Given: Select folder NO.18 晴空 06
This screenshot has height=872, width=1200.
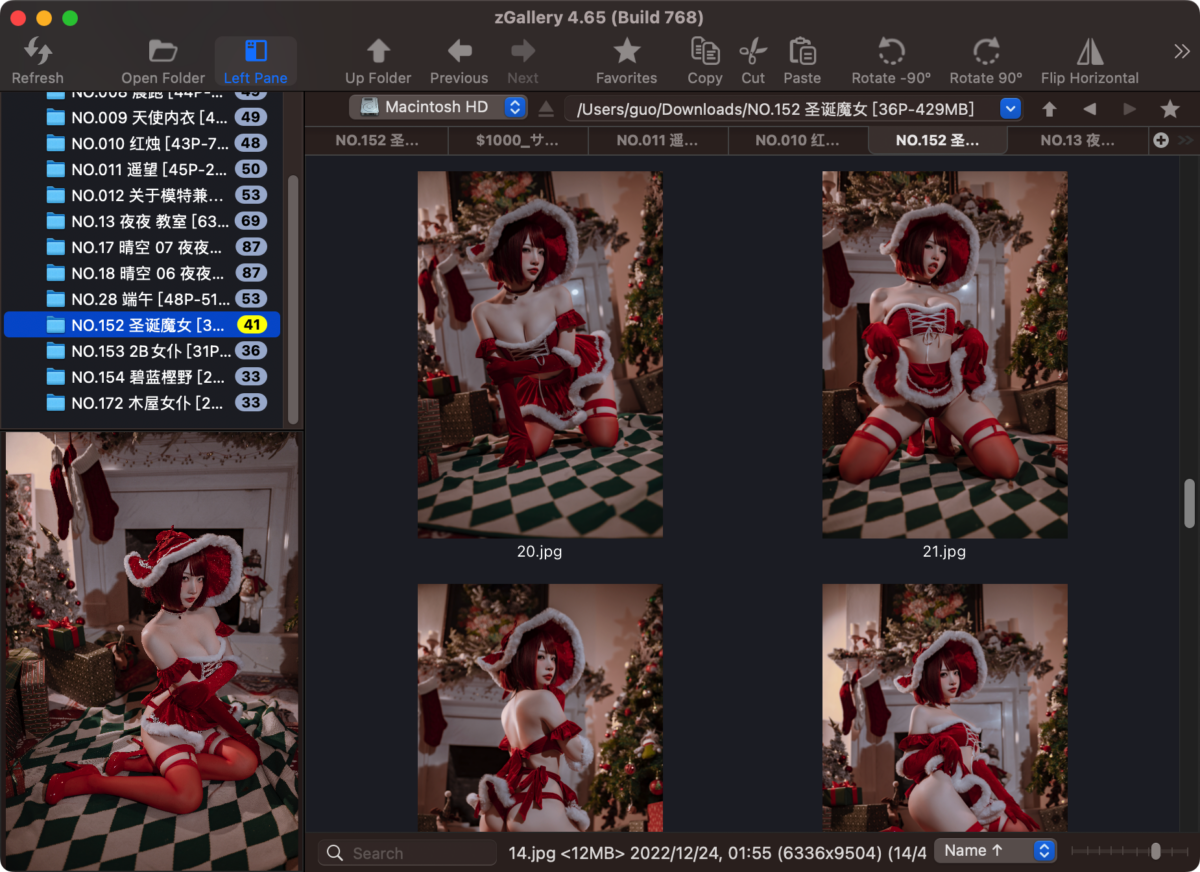Looking at the screenshot, I should click(x=142, y=273).
